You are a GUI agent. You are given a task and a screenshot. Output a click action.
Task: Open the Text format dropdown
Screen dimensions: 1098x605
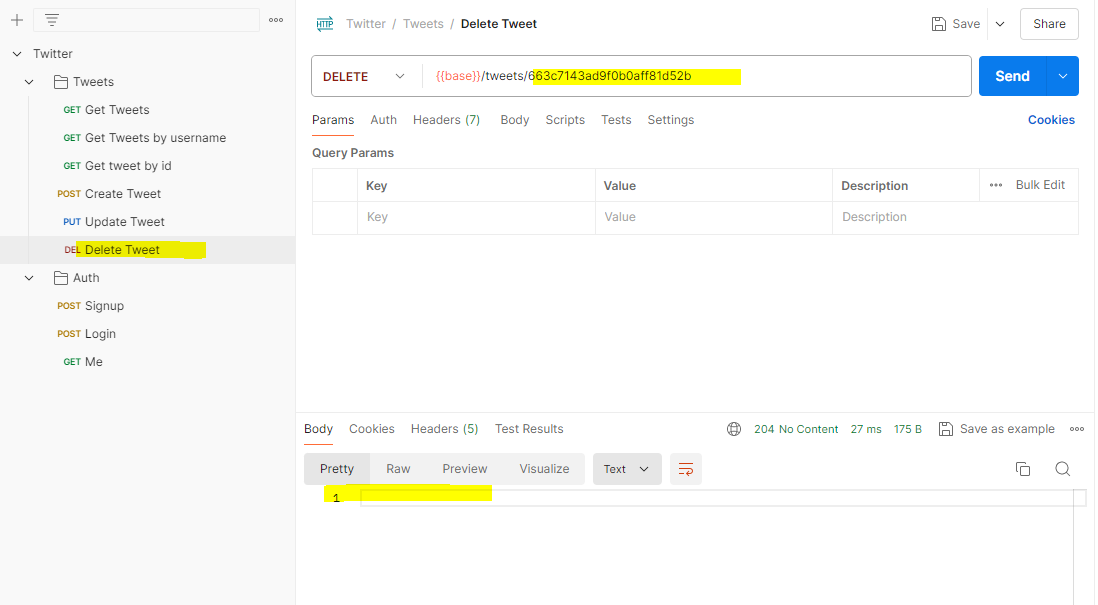tap(627, 469)
